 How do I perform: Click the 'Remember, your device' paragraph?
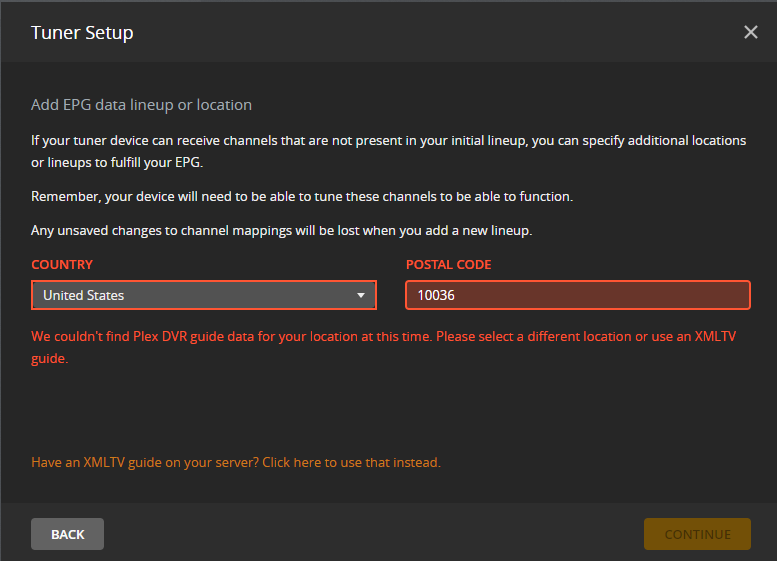click(x=301, y=196)
